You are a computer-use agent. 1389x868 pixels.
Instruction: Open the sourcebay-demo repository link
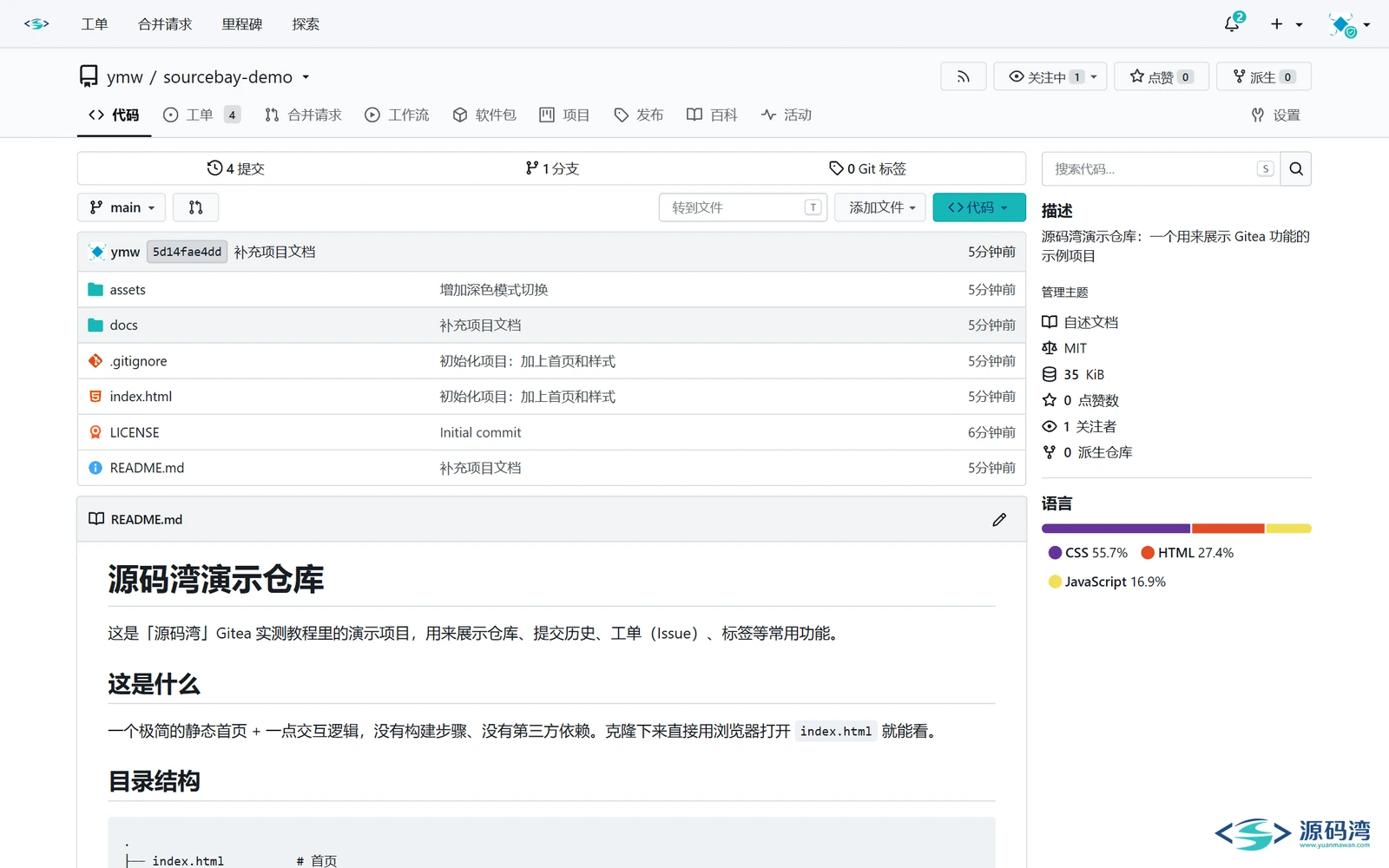click(227, 77)
